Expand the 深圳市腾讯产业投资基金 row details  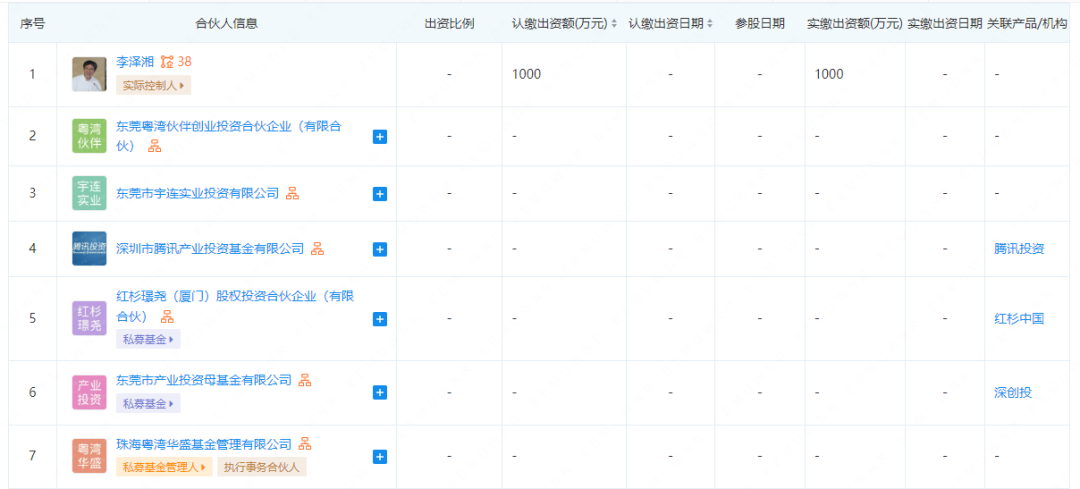point(380,249)
